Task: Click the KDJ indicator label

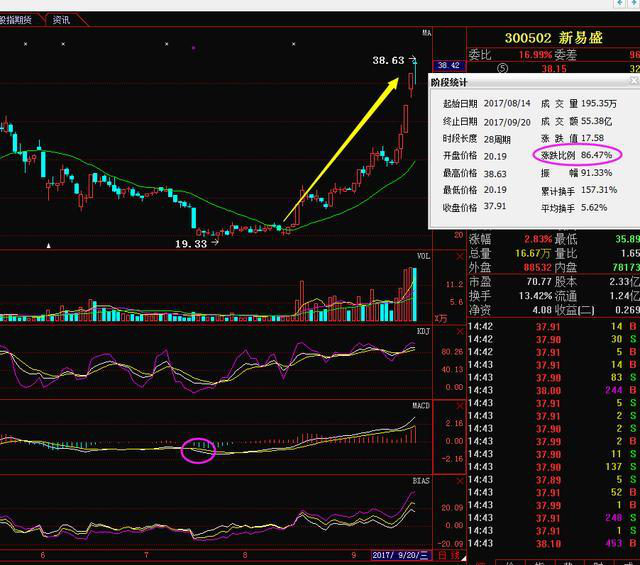Action: 423,331
